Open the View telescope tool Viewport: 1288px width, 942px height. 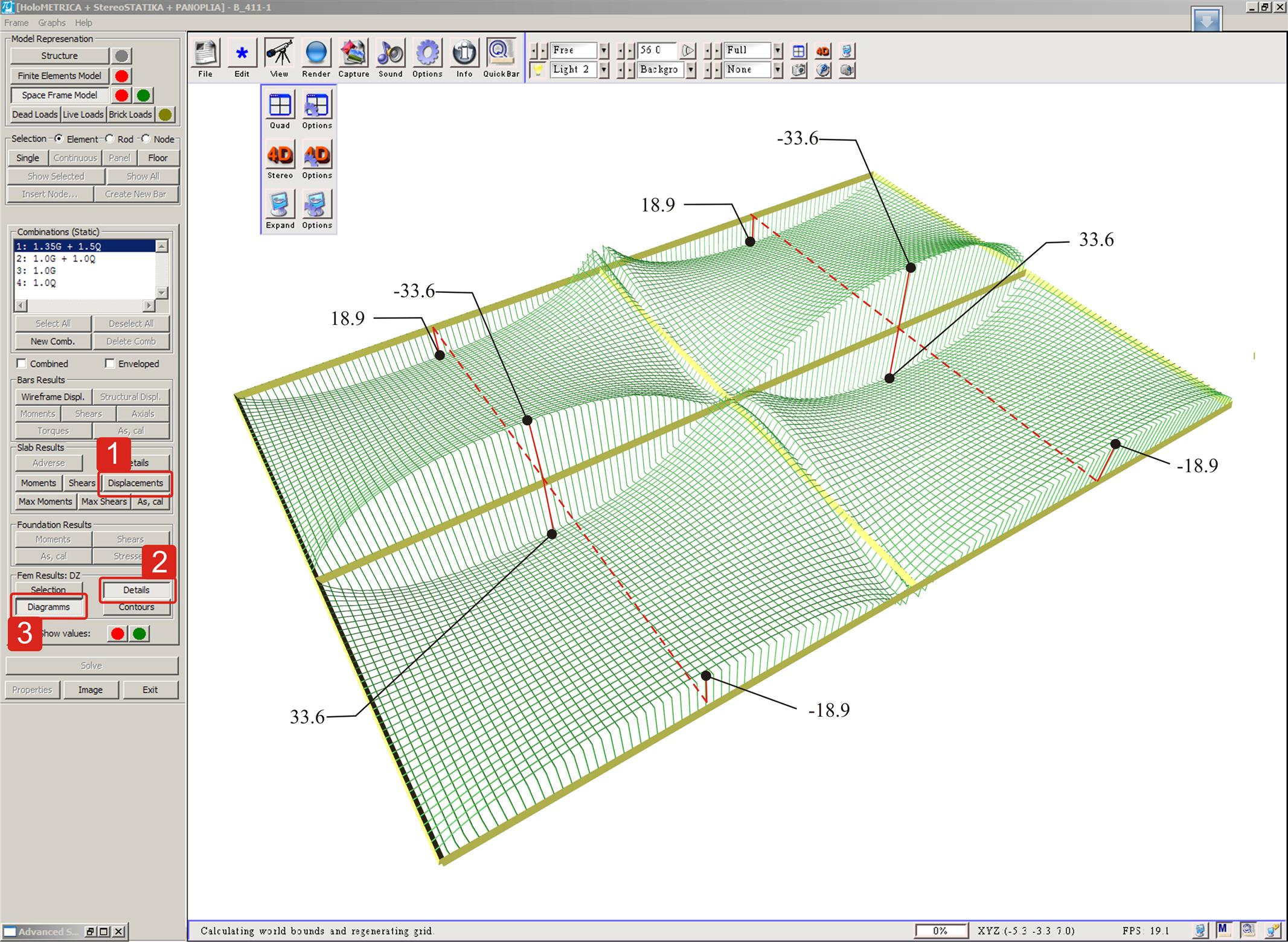[x=279, y=54]
